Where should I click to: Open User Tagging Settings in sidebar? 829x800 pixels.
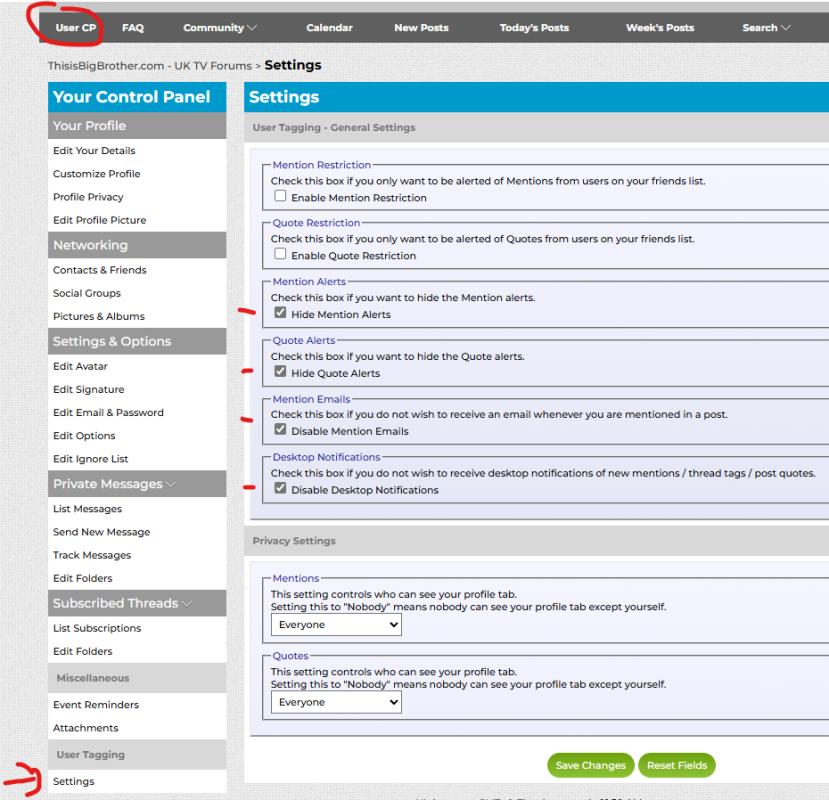click(74, 781)
